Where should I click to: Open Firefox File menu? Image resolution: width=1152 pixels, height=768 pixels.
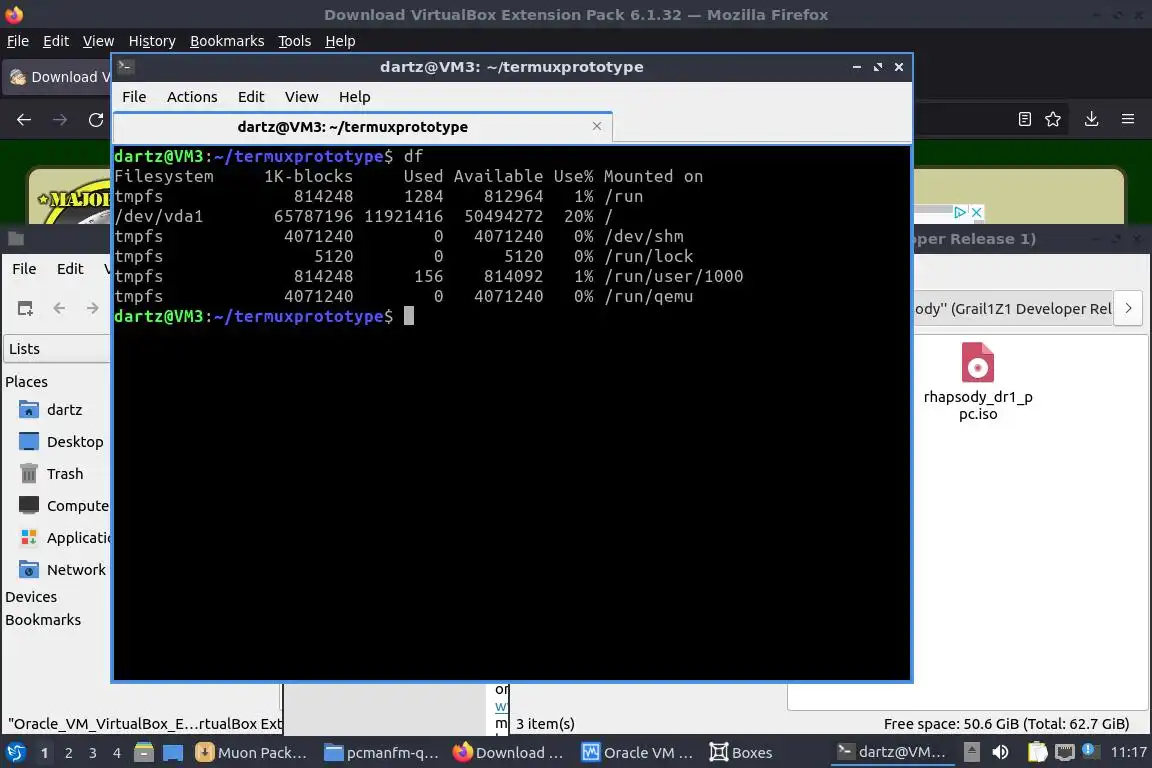click(18, 41)
